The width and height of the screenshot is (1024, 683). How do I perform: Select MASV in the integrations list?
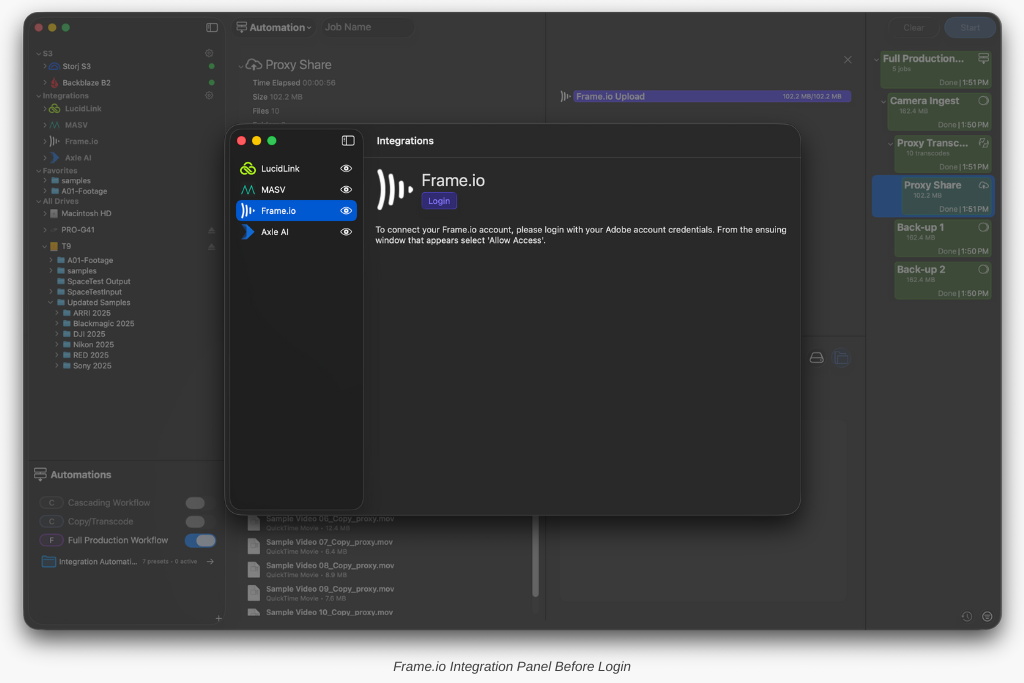(x=272, y=190)
